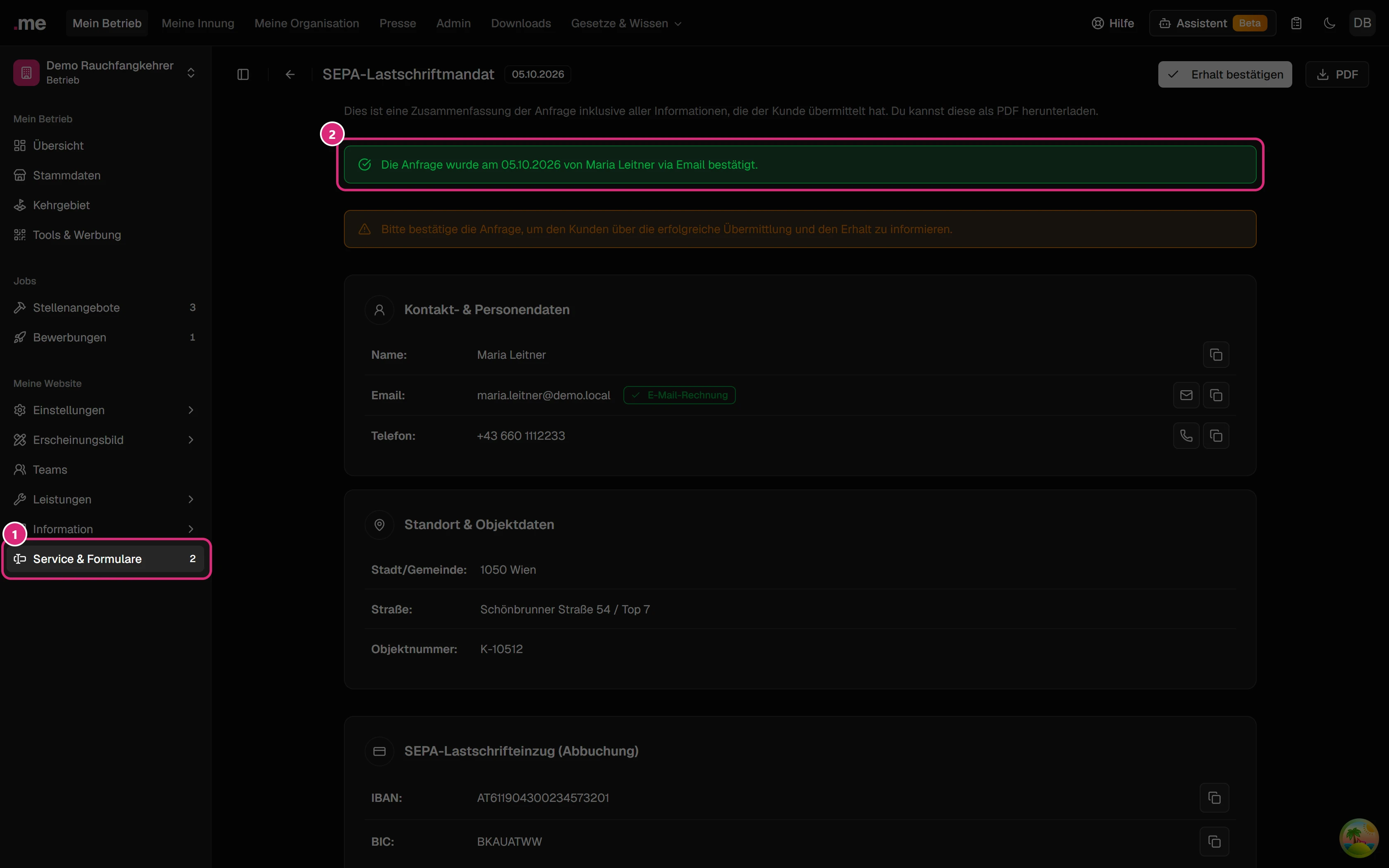Toggle dark mode with the moon icon

pyautogui.click(x=1329, y=24)
